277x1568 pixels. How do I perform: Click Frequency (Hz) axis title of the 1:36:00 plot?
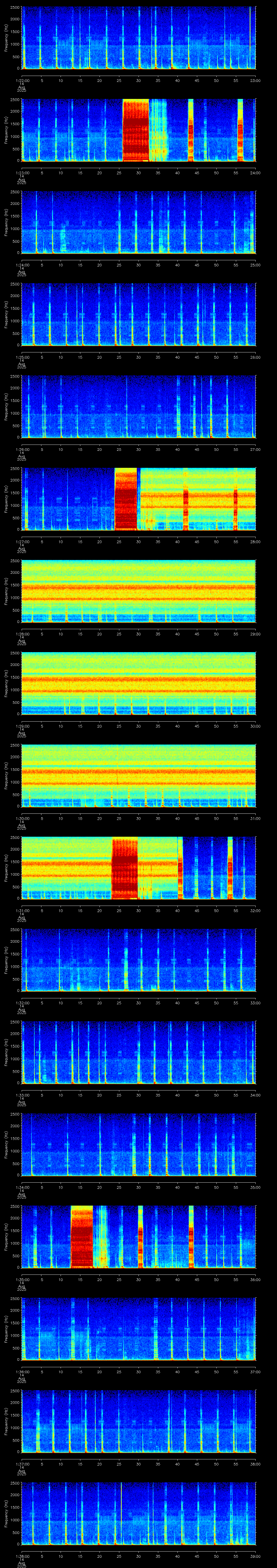[x=6, y=1329]
